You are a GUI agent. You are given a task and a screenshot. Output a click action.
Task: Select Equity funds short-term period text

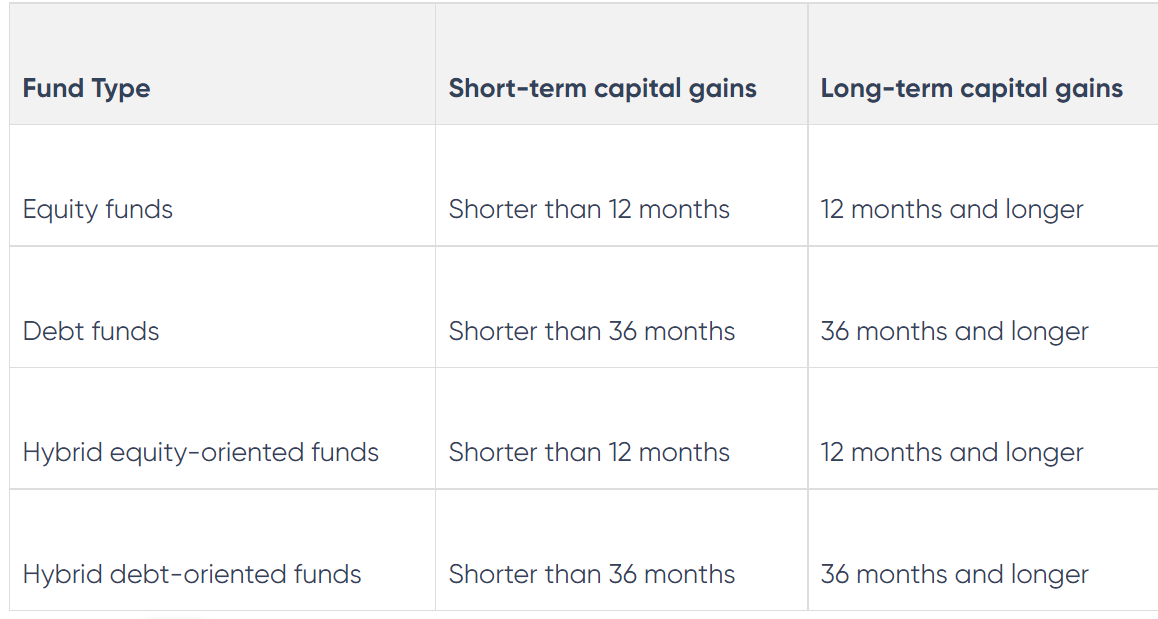click(x=589, y=209)
